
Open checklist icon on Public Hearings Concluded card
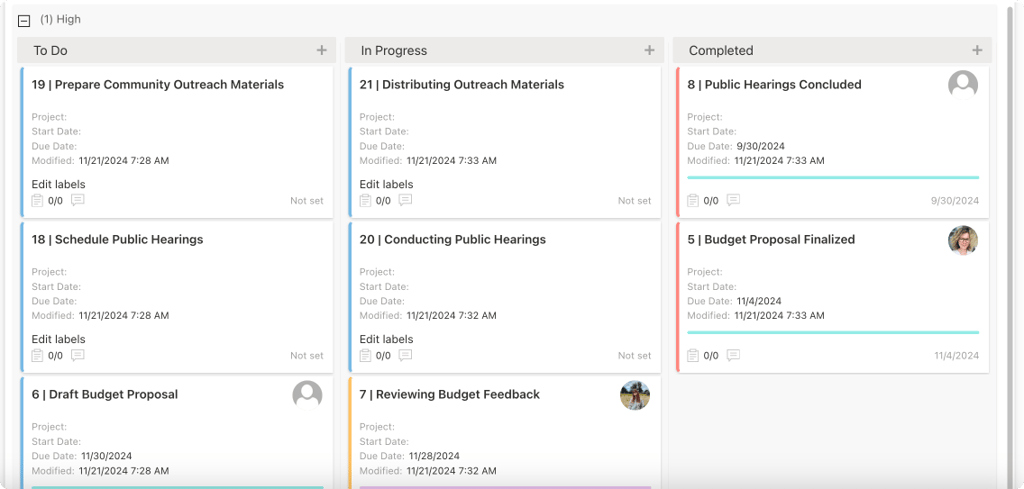[x=693, y=200]
